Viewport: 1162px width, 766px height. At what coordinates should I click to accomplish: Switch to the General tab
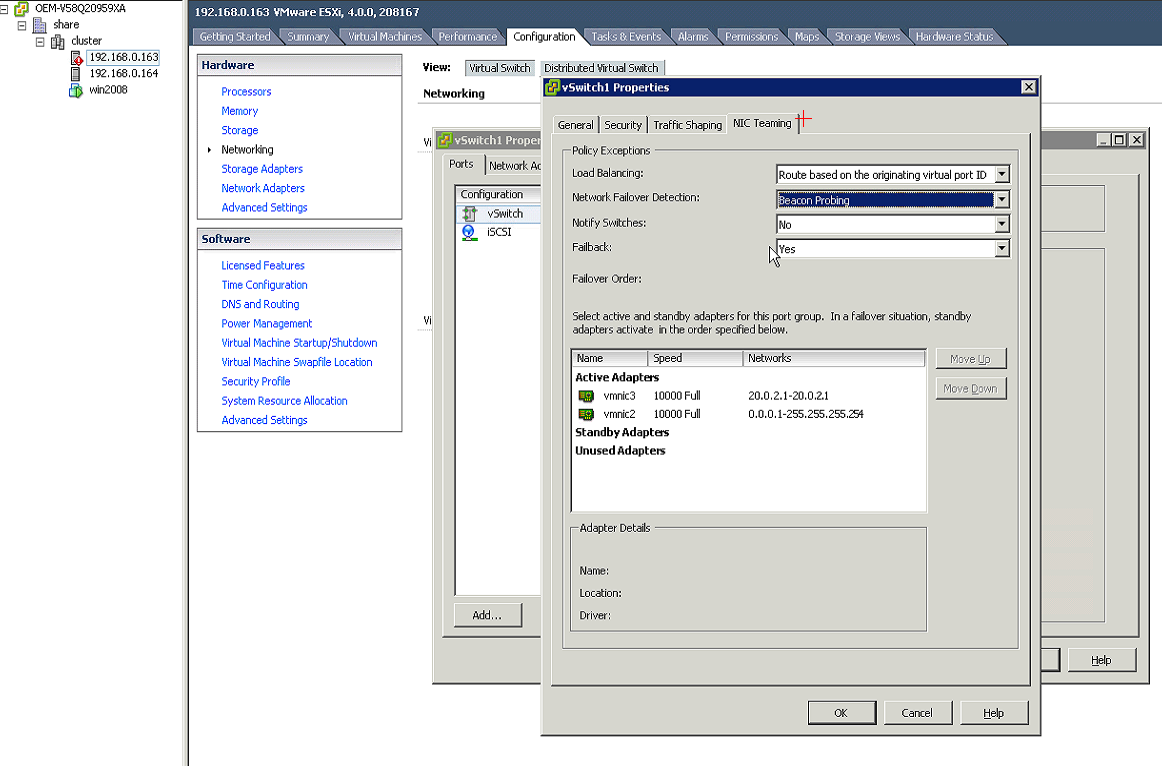[575, 125]
